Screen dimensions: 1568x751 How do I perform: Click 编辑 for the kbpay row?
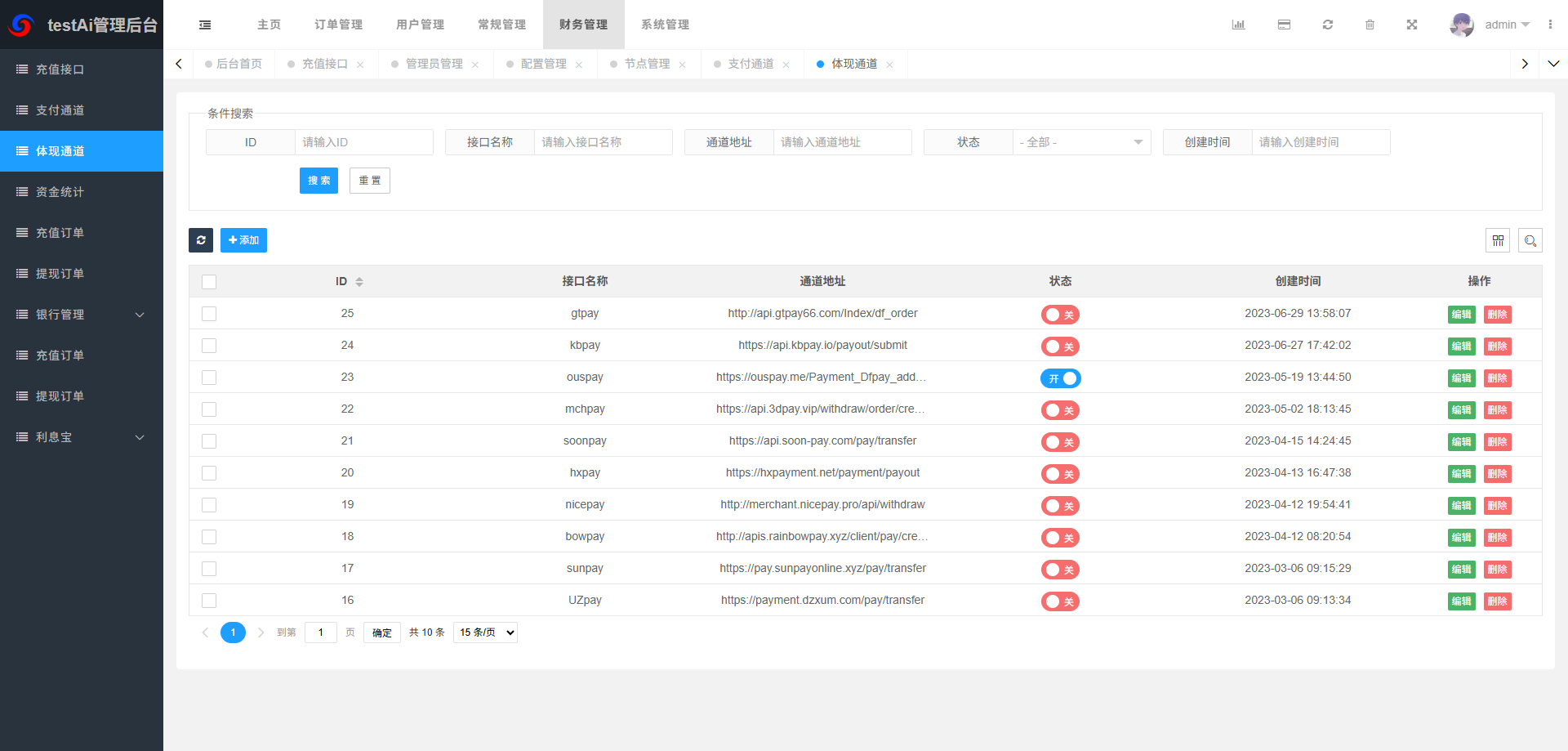(1461, 346)
